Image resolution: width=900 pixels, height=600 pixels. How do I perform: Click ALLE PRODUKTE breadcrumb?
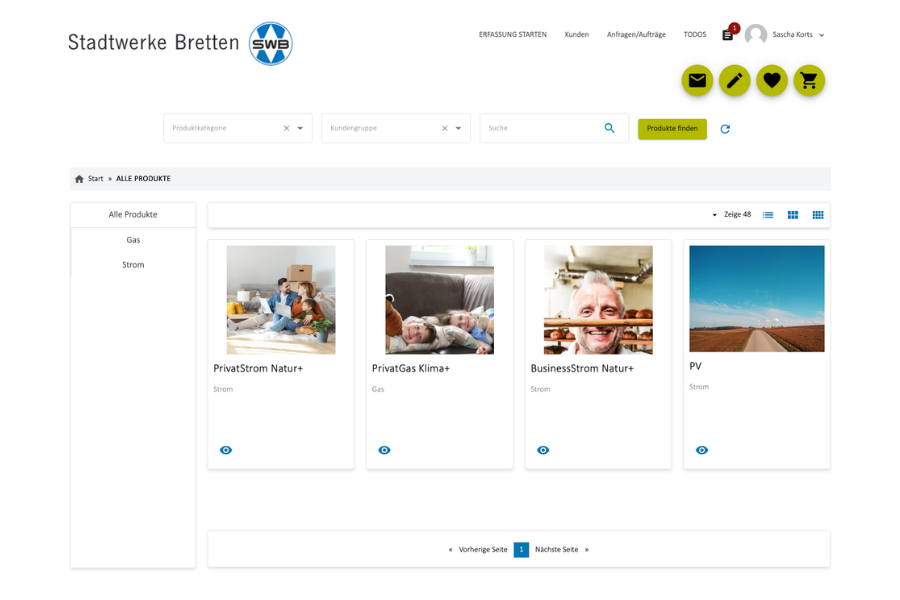(x=143, y=179)
